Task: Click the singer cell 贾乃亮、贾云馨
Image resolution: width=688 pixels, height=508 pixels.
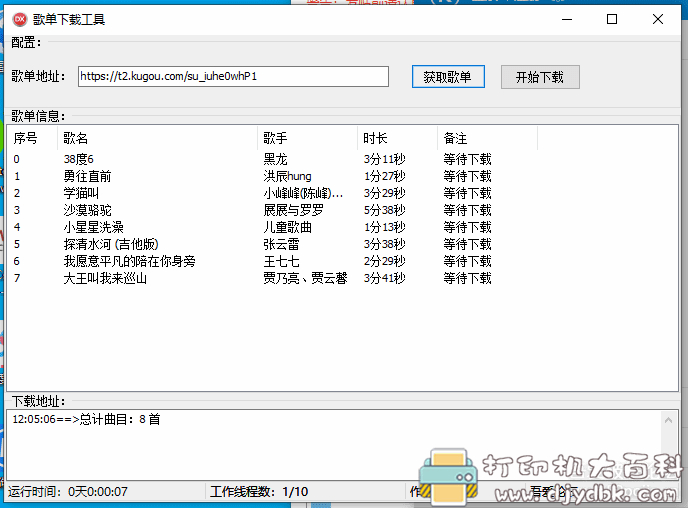Action: click(305, 278)
